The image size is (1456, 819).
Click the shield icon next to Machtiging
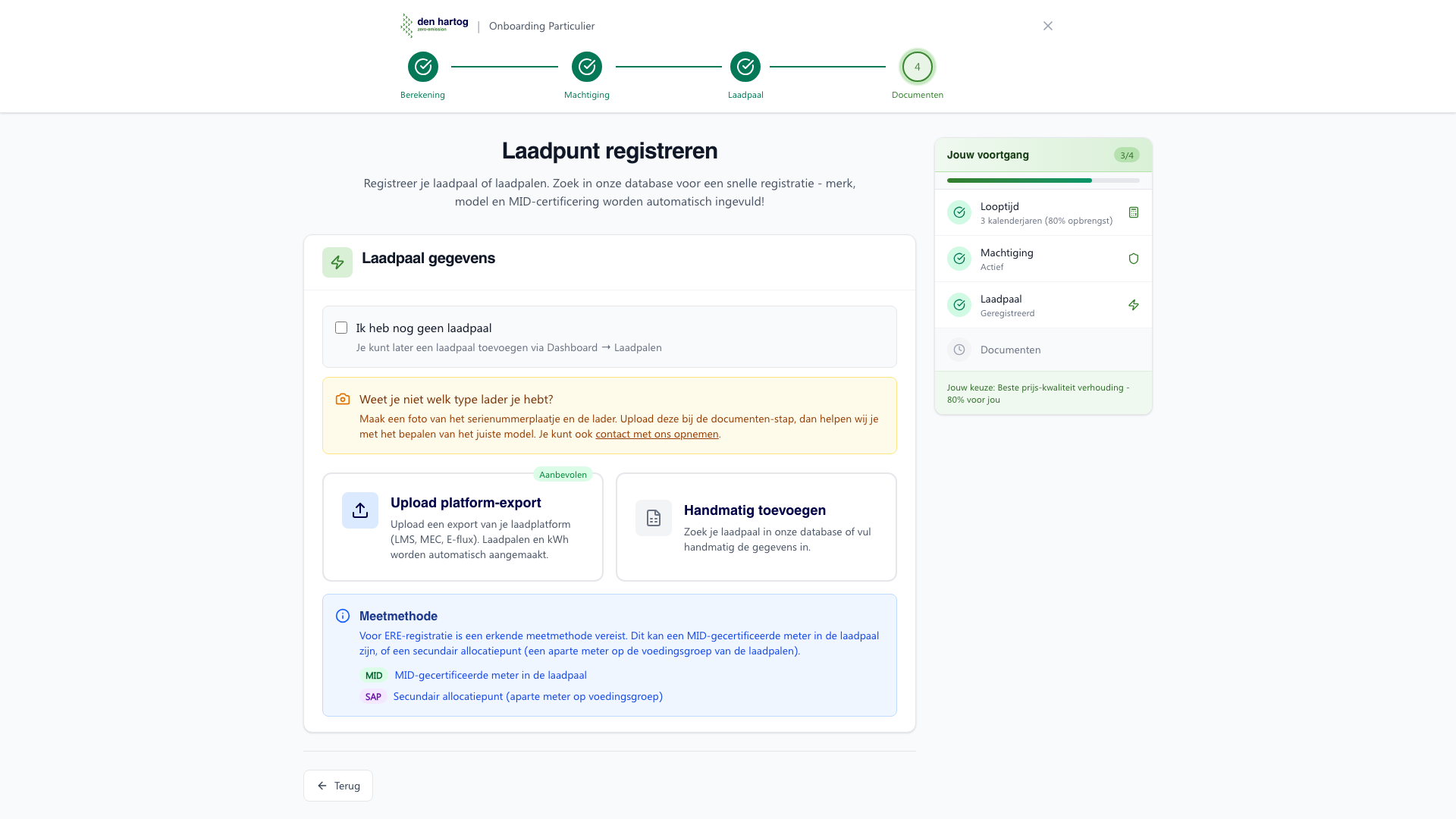pos(1134,259)
